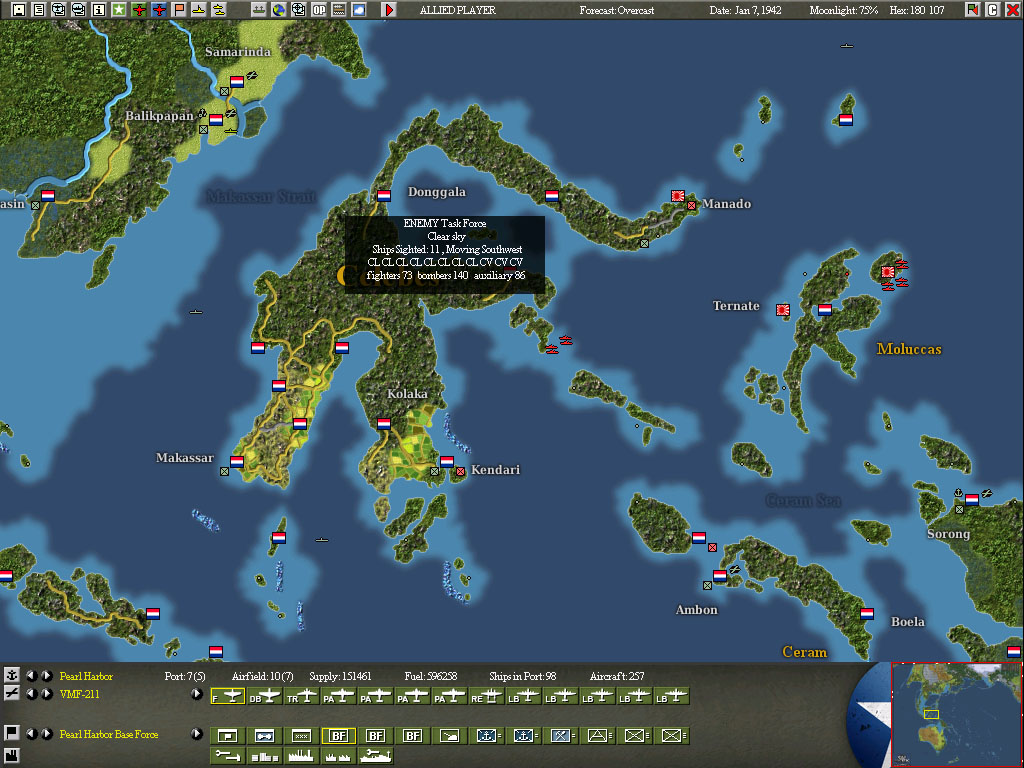Screen dimensions: 1024x768
Task: Click the anchor icon beside Pearl Harbor
Action: point(12,675)
